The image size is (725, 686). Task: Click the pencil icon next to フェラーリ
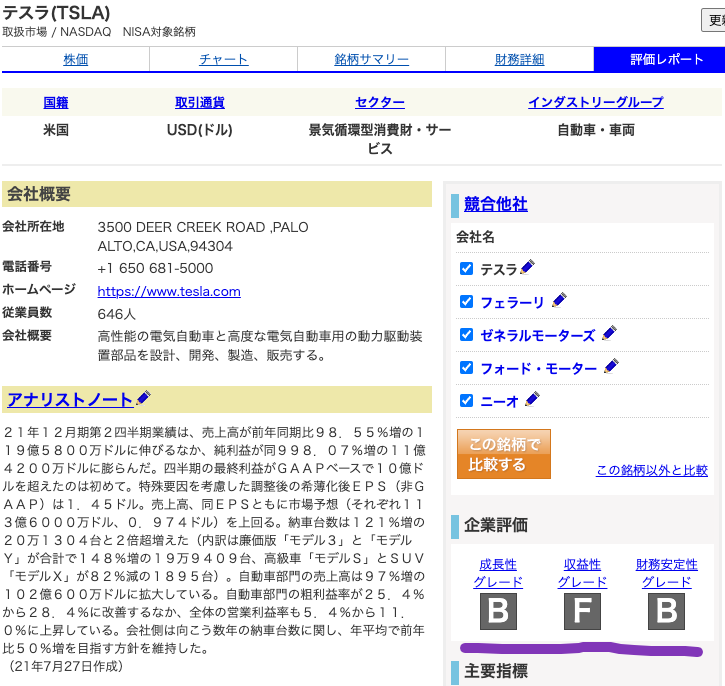pyautogui.click(x=559, y=300)
